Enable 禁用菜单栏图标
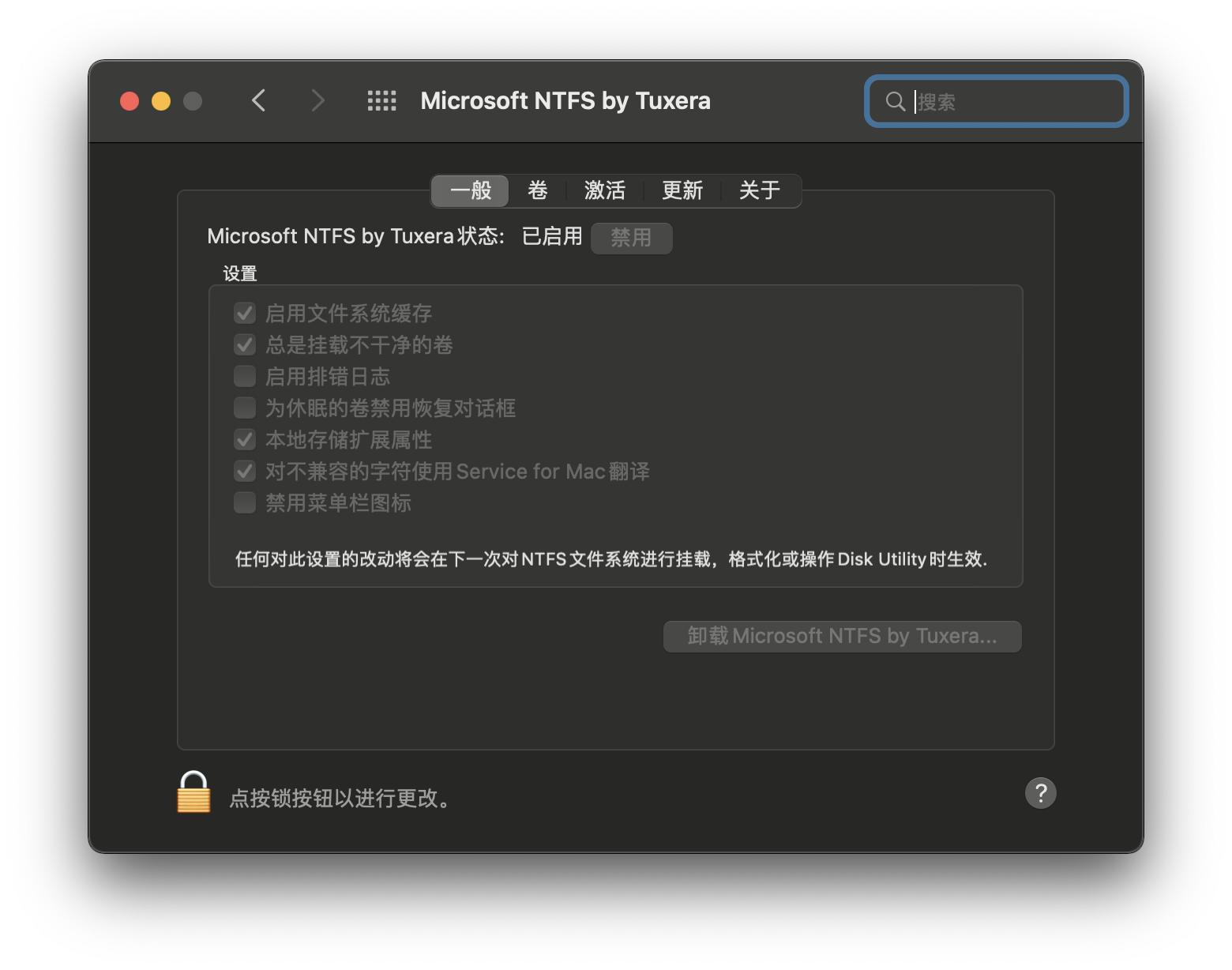This screenshot has height=970, width=1232. (245, 502)
